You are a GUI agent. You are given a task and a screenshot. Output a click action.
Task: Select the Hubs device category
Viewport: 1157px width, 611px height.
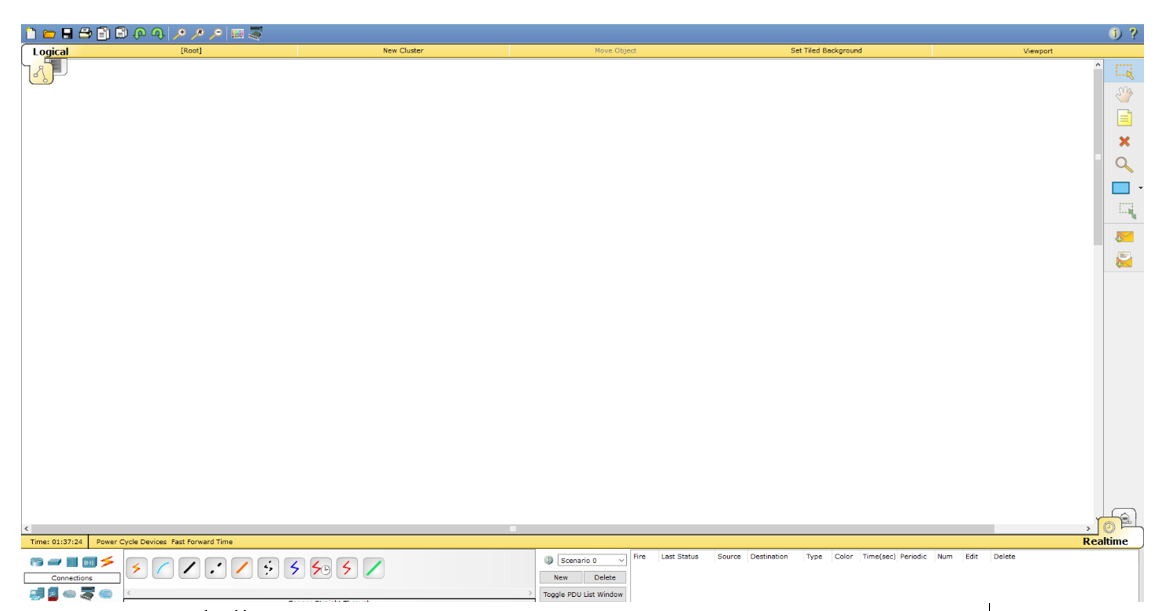(72, 562)
